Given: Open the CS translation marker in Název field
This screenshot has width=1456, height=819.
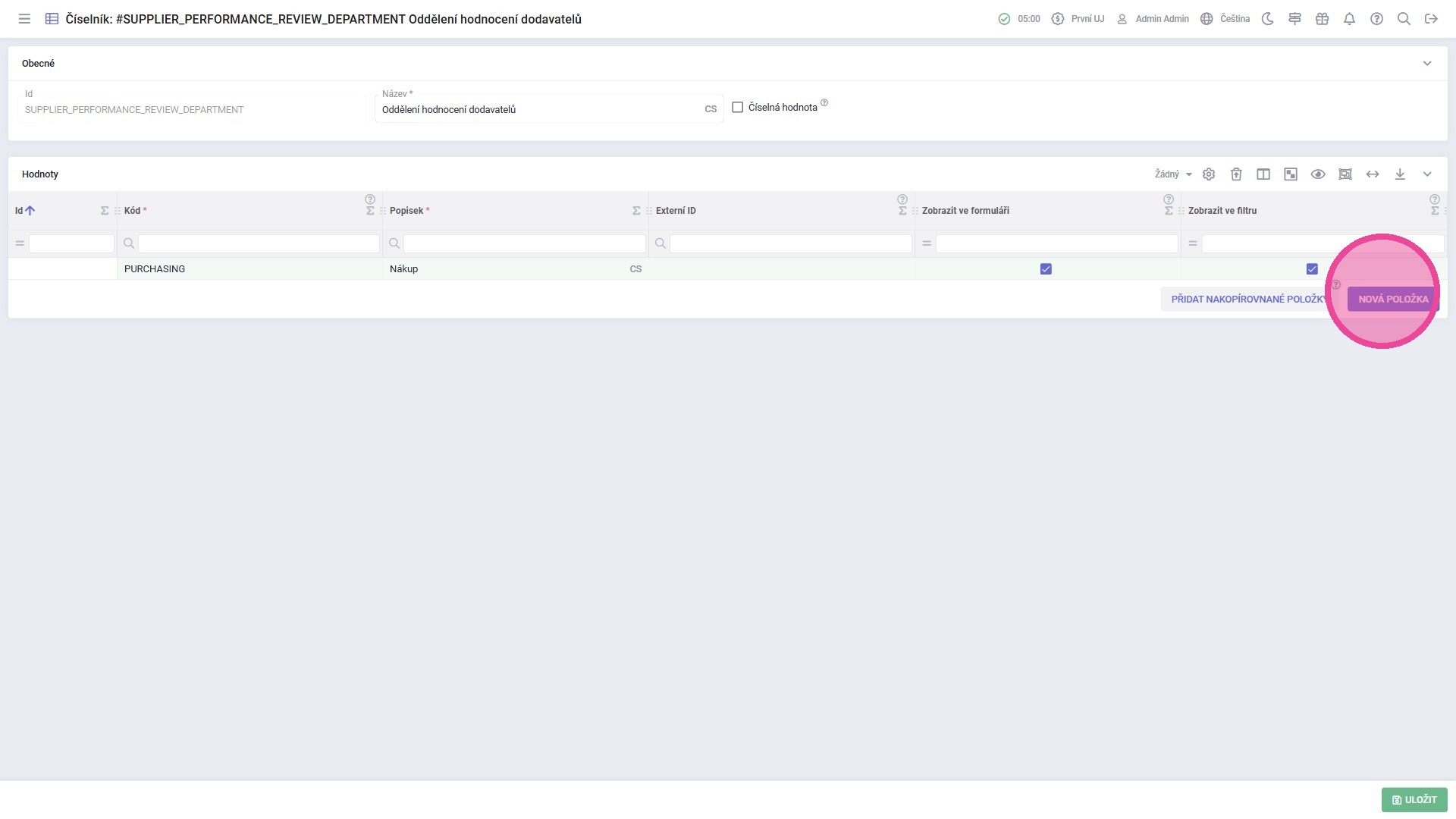Looking at the screenshot, I should (711, 109).
